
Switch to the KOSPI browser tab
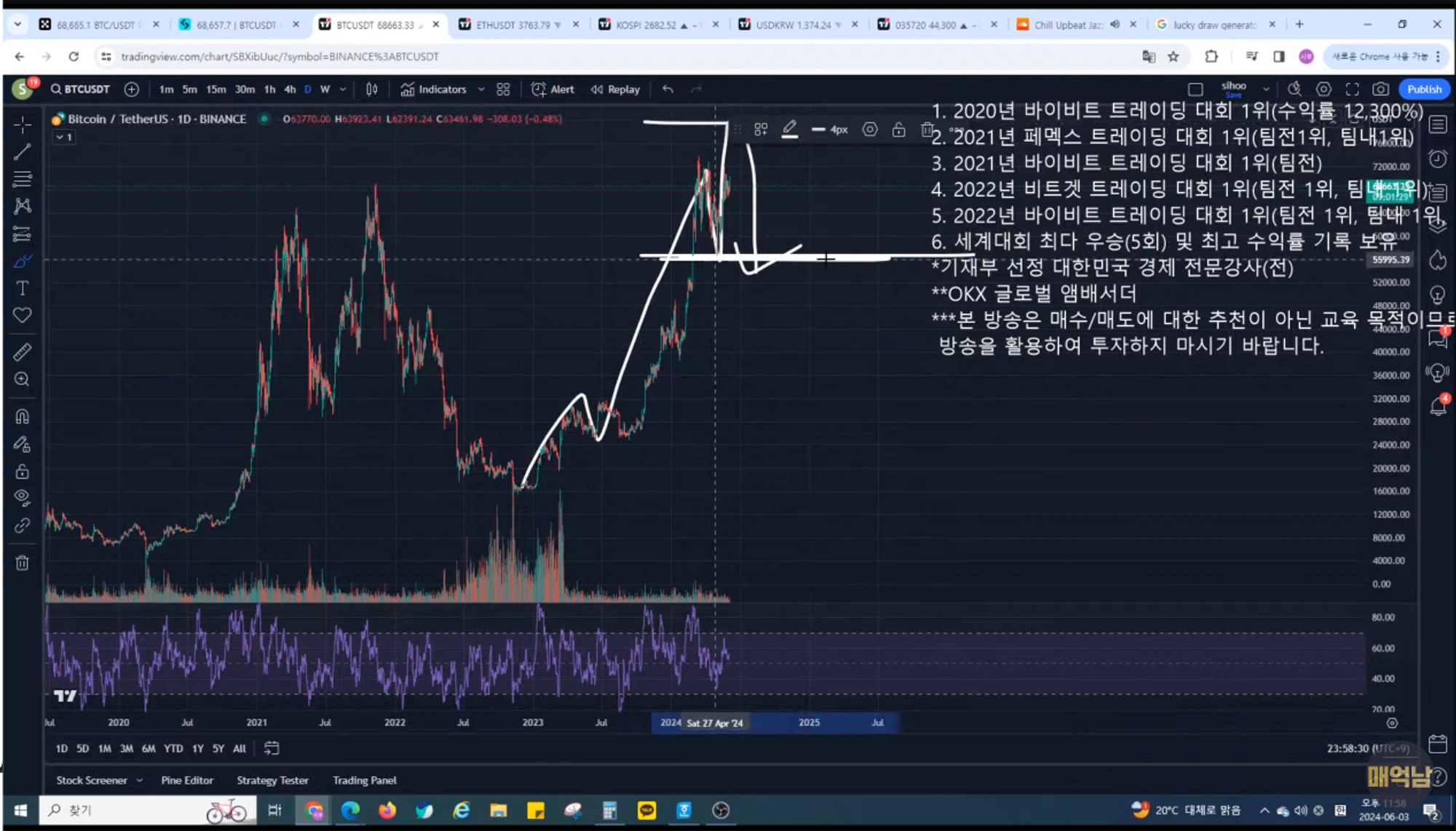coord(657,25)
